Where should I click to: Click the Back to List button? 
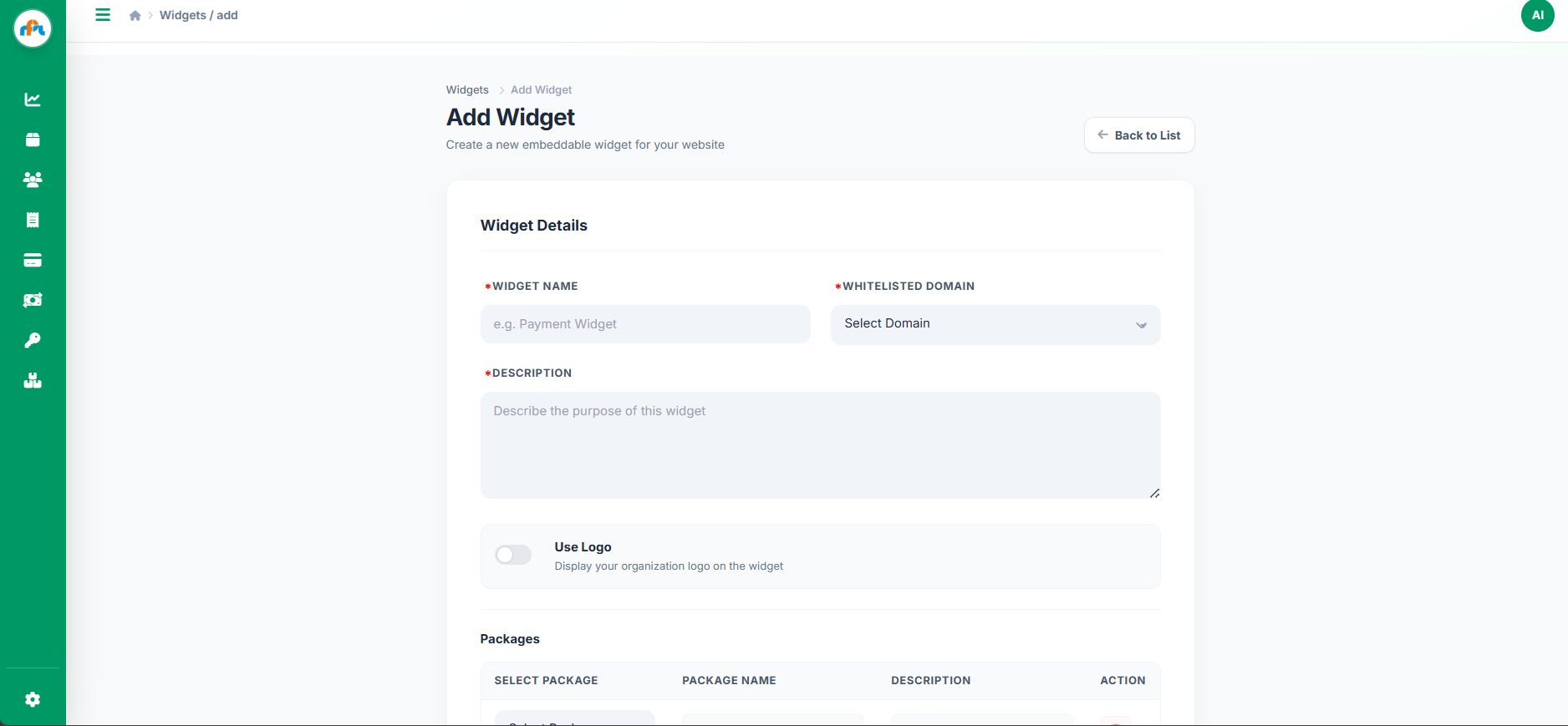1138,135
